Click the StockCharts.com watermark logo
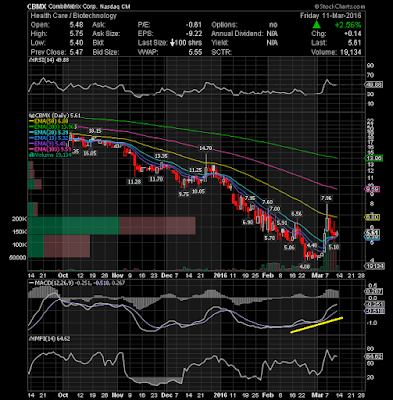The image size is (393, 400). (x=339, y=7)
